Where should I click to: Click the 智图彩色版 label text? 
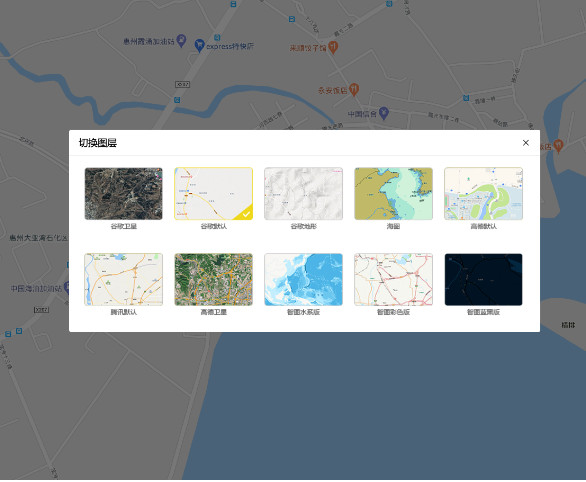click(x=394, y=312)
